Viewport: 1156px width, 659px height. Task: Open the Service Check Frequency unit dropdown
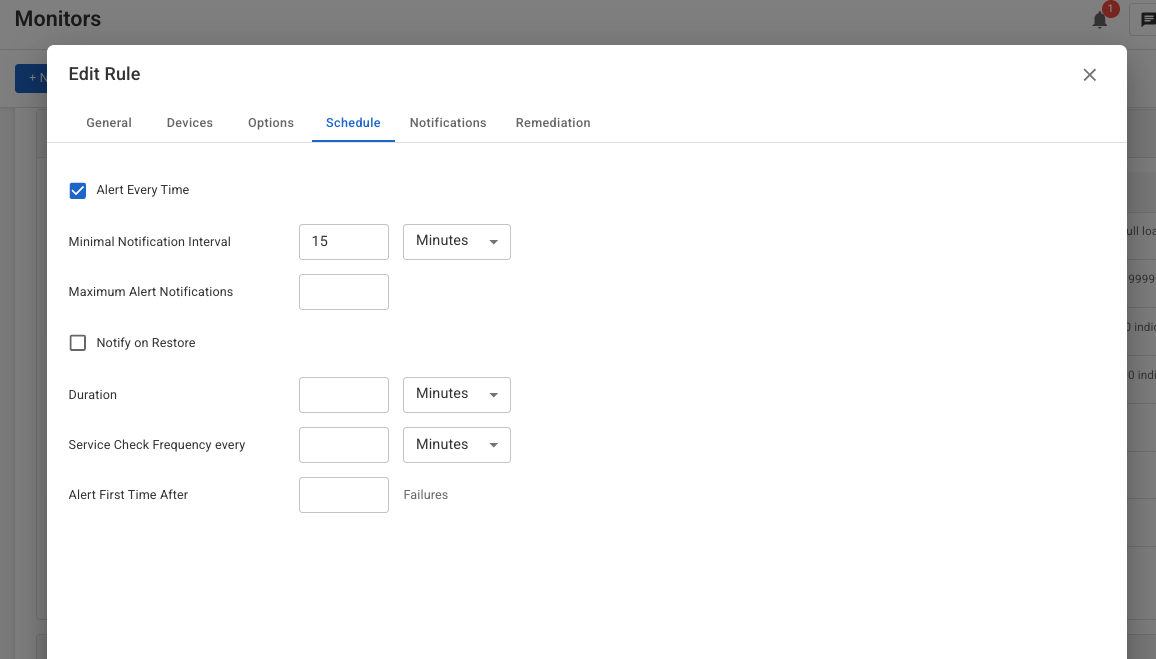[456, 444]
